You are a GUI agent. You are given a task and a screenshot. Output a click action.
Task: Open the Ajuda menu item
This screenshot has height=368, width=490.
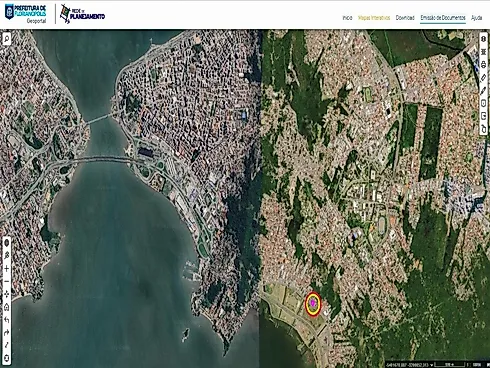pyautogui.click(x=477, y=18)
